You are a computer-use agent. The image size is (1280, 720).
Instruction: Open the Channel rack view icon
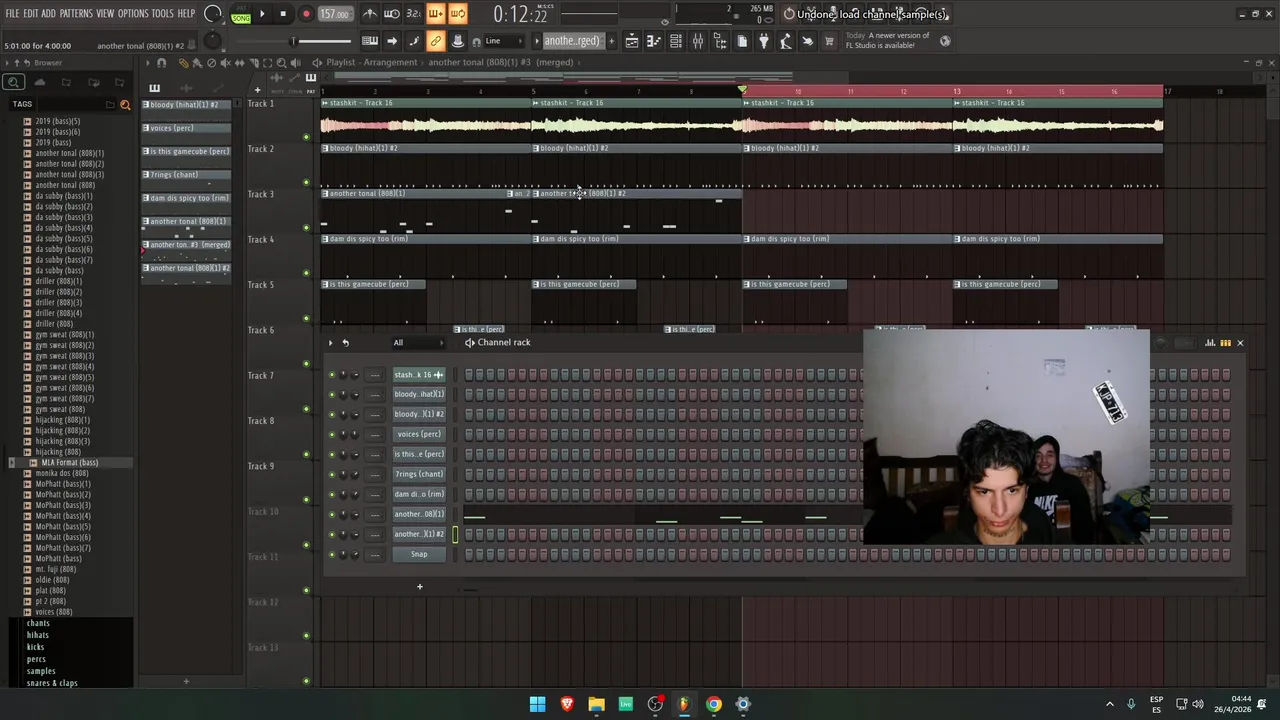tap(676, 41)
